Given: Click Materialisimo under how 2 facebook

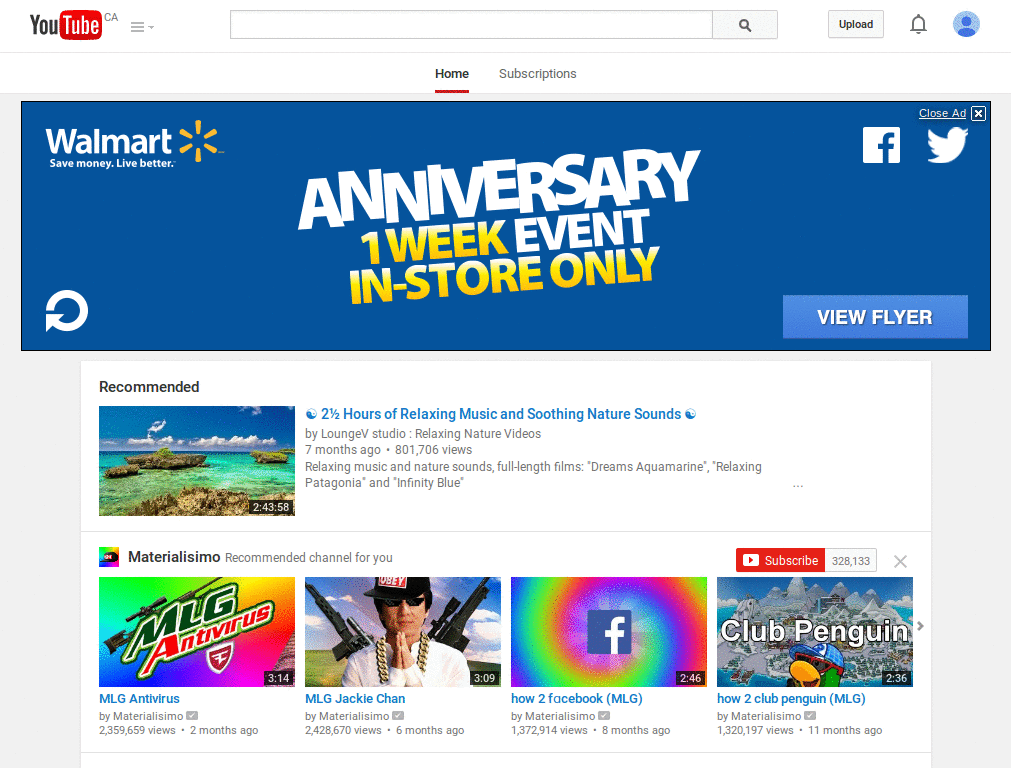Looking at the screenshot, I should [x=560, y=716].
